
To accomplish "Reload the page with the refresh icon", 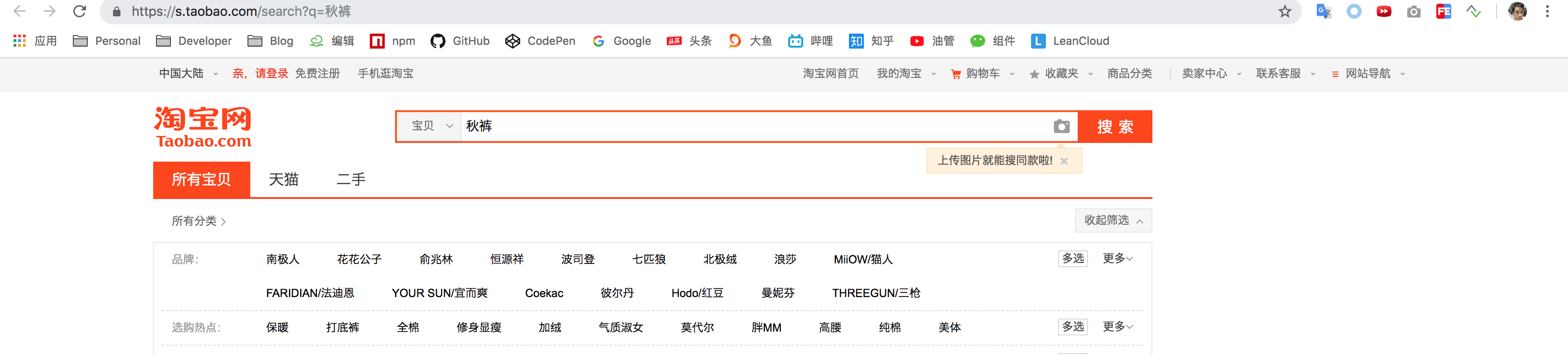I will 80,12.
